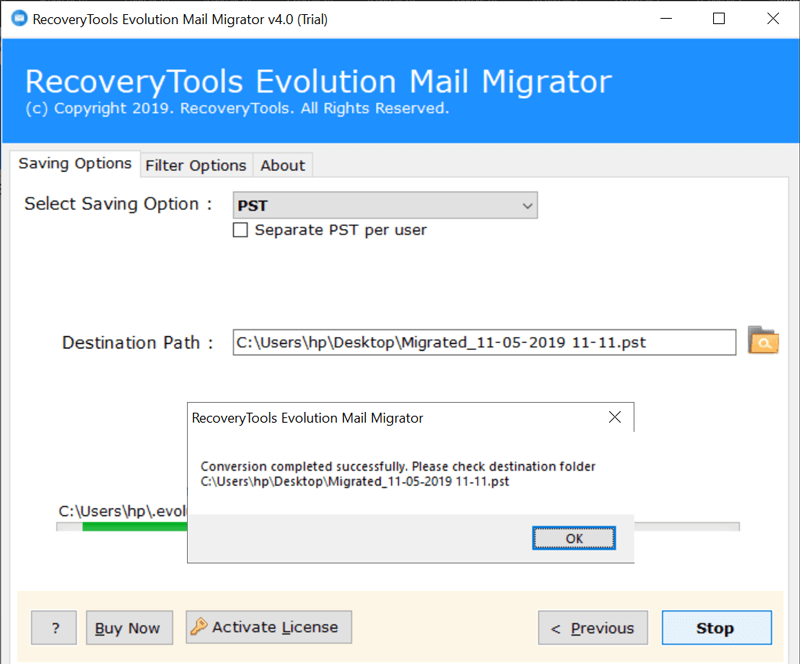
Task: Minimize the Evolution Mail Migrator window
Action: (x=666, y=19)
